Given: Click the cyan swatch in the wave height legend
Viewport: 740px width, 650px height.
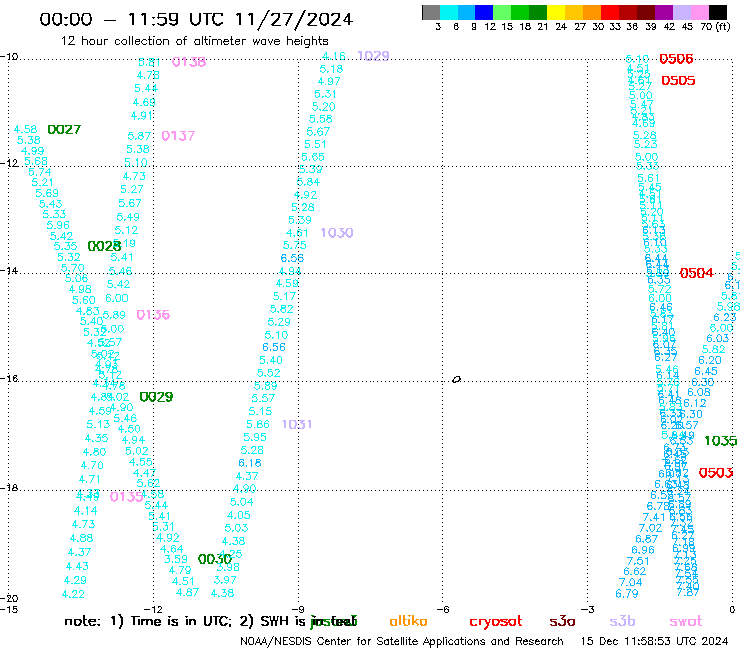Looking at the screenshot, I should (x=449, y=12).
